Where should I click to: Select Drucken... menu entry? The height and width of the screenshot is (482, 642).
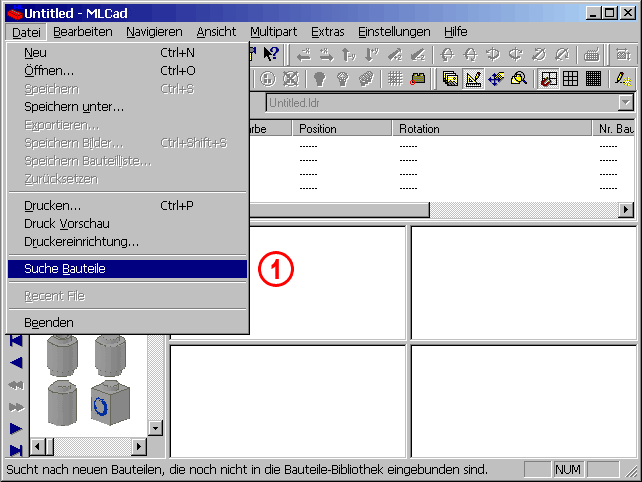pos(127,206)
